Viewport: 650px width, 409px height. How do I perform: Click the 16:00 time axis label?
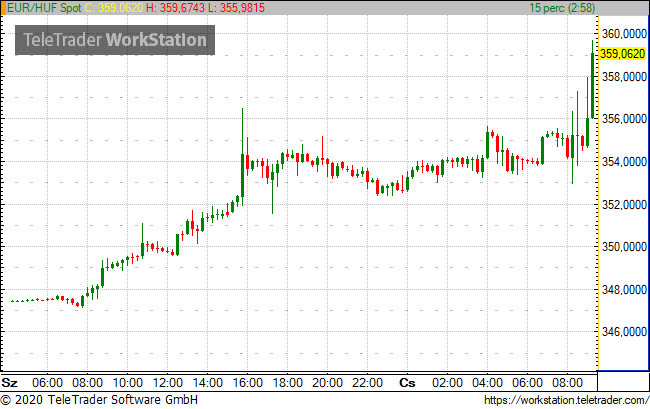coord(247,382)
